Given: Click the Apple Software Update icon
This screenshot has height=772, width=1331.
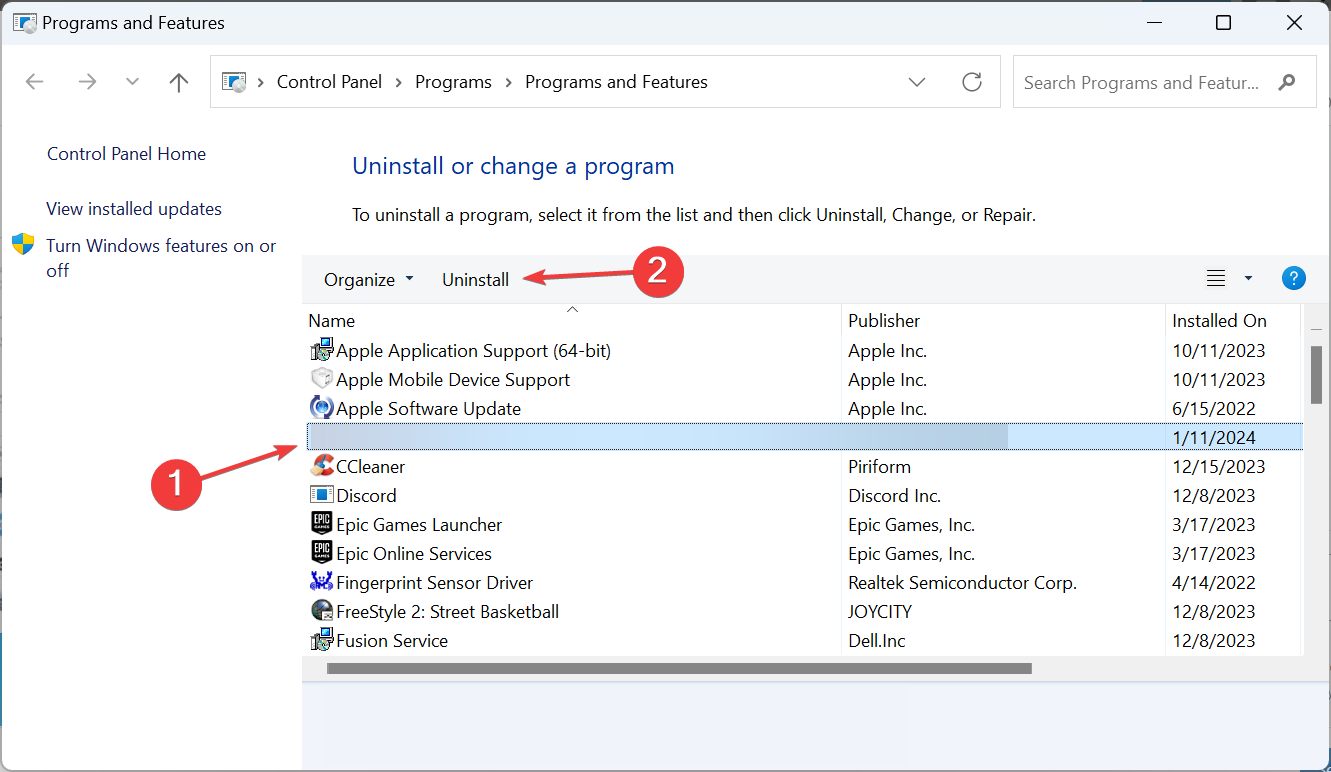Looking at the screenshot, I should point(322,407).
